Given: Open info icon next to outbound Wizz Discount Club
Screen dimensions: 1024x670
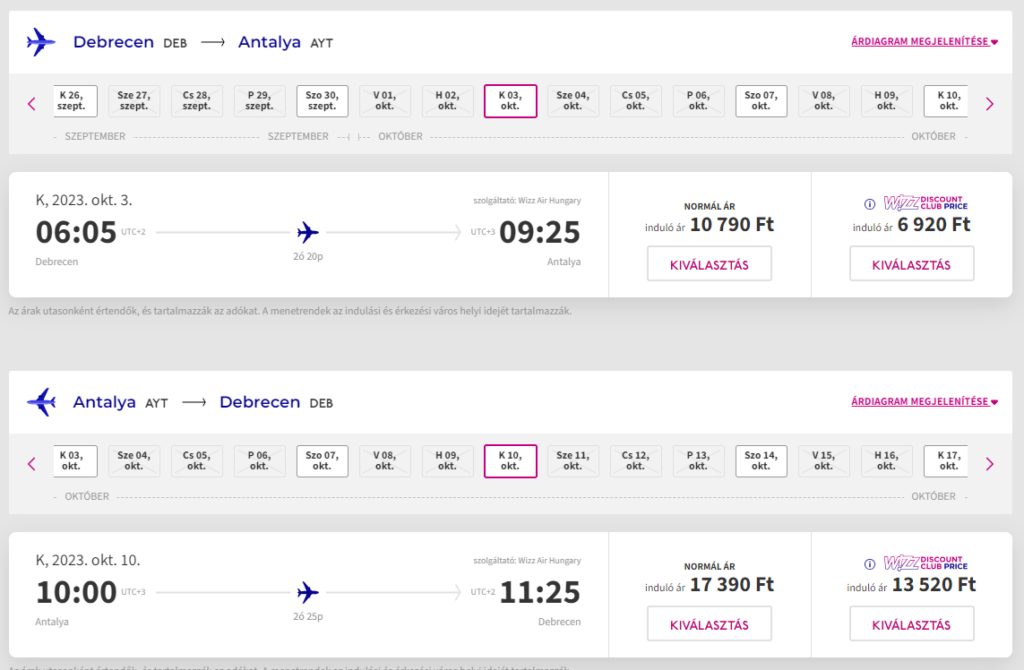Looking at the screenshot, I should click(x=869, y=204).
